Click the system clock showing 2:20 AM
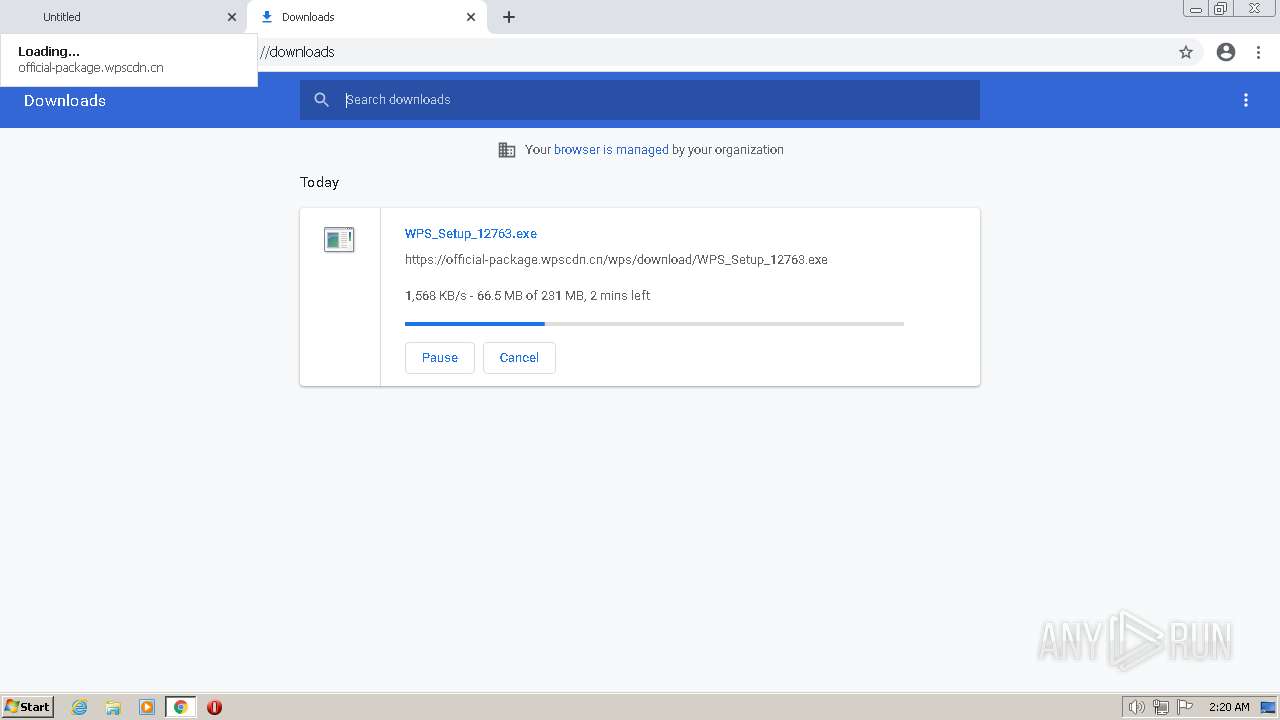The width and height of the screenshot is (1280, 720). 1229,707
